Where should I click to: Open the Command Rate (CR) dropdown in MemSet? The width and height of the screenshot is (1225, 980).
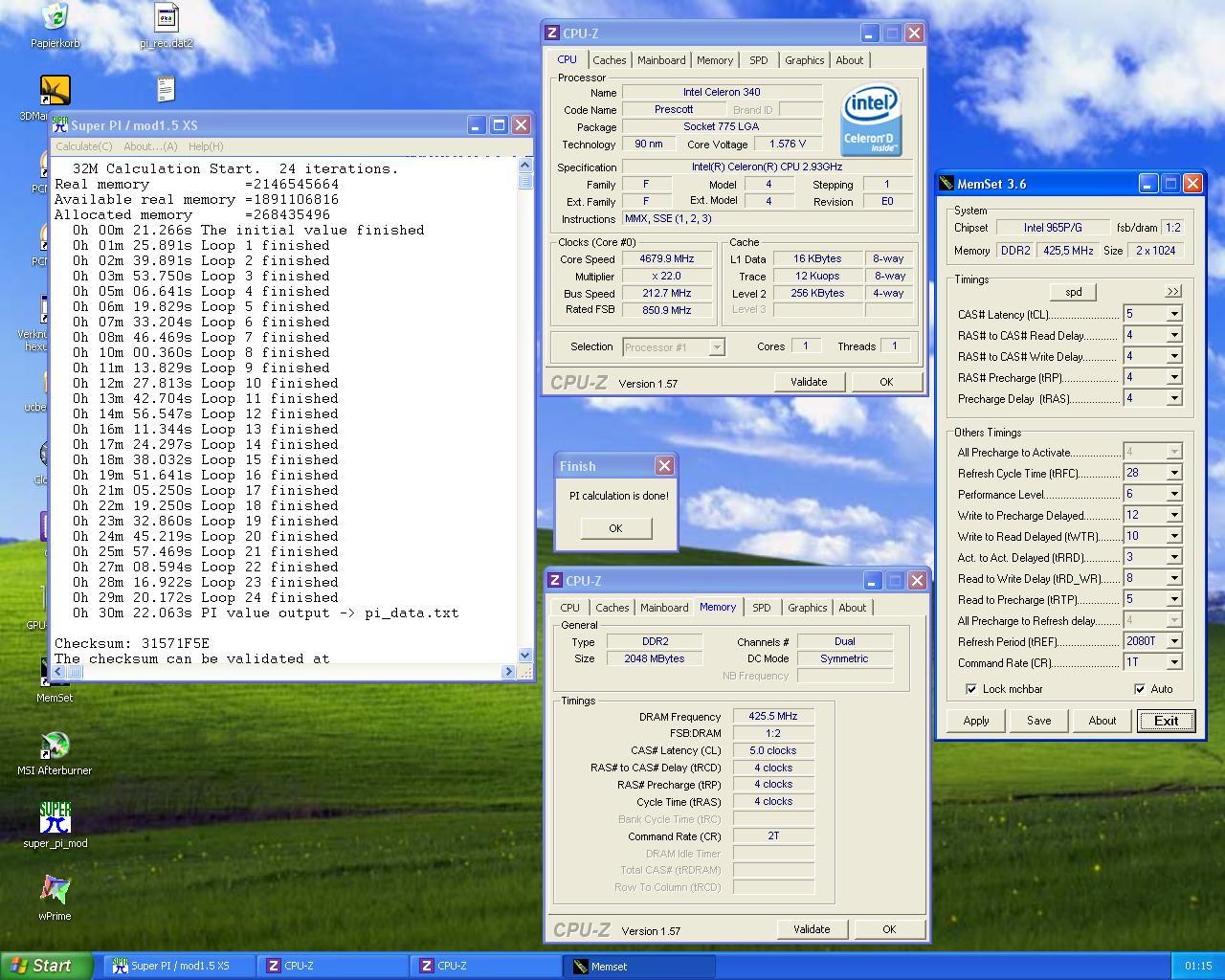[x=1174, y=662]
